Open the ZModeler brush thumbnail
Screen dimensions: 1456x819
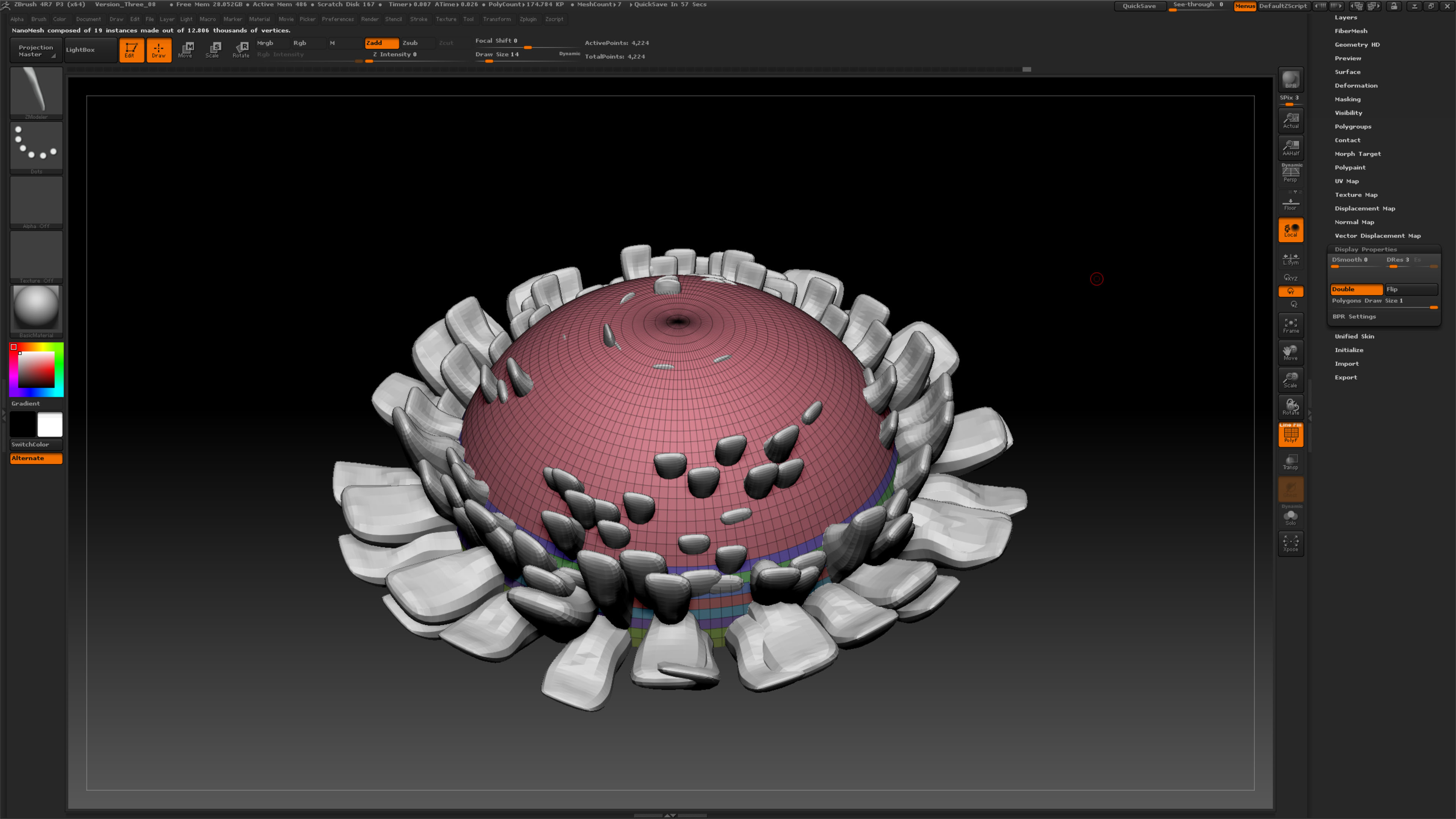(x=36, y=93)
